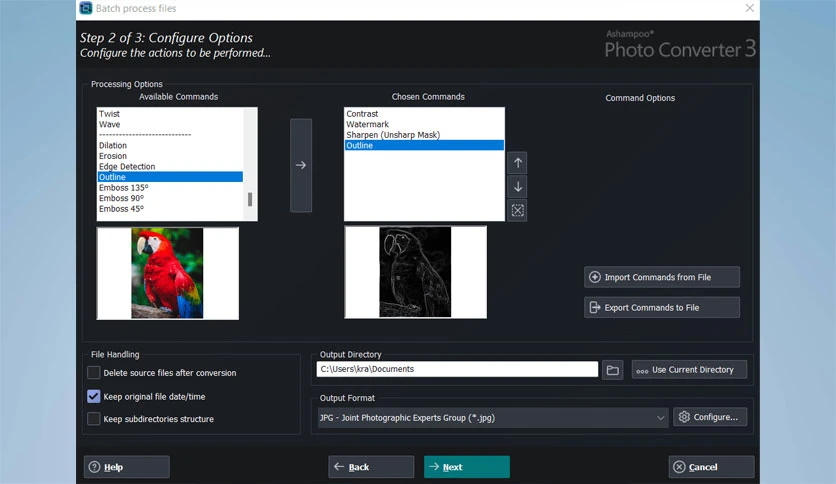Select Contrast in Chosen Commands

coord(424,114)
